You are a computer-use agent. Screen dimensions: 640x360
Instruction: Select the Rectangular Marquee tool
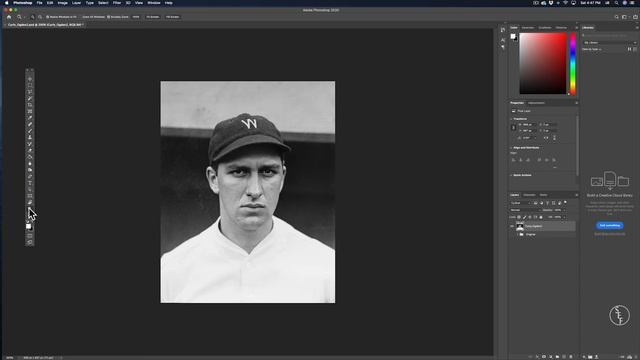(x=30, y=85)
